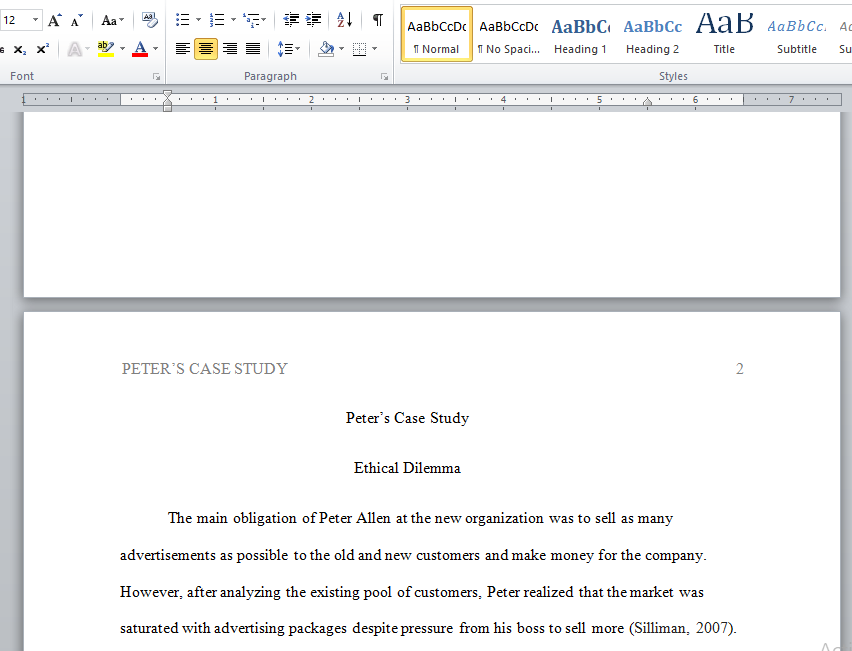Apply the Subtitle style

click(x=797, y=34)
